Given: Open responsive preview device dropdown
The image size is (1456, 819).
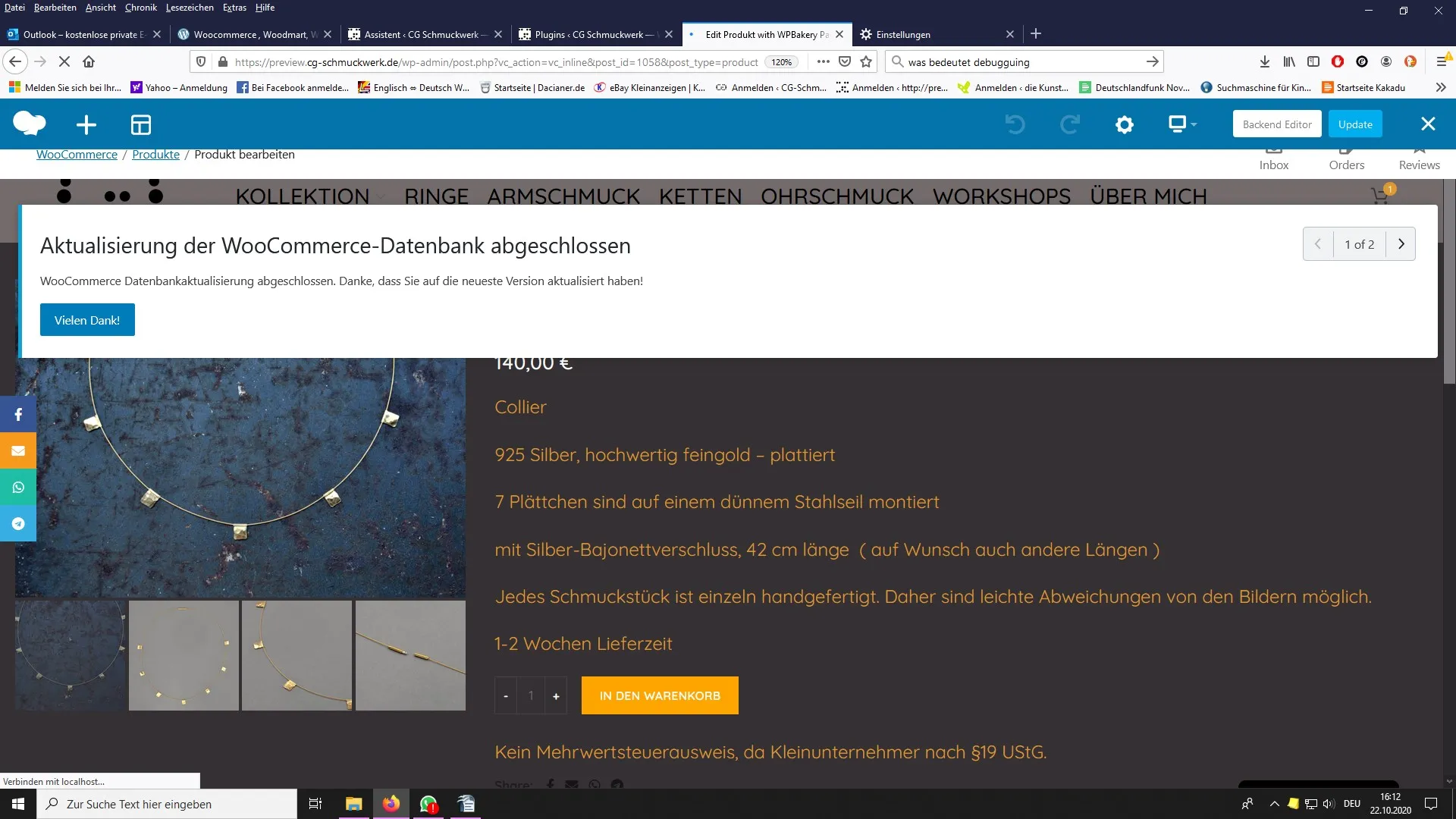Looking at the screenshot, I should pyautogui.click(x=1182, y=124).
